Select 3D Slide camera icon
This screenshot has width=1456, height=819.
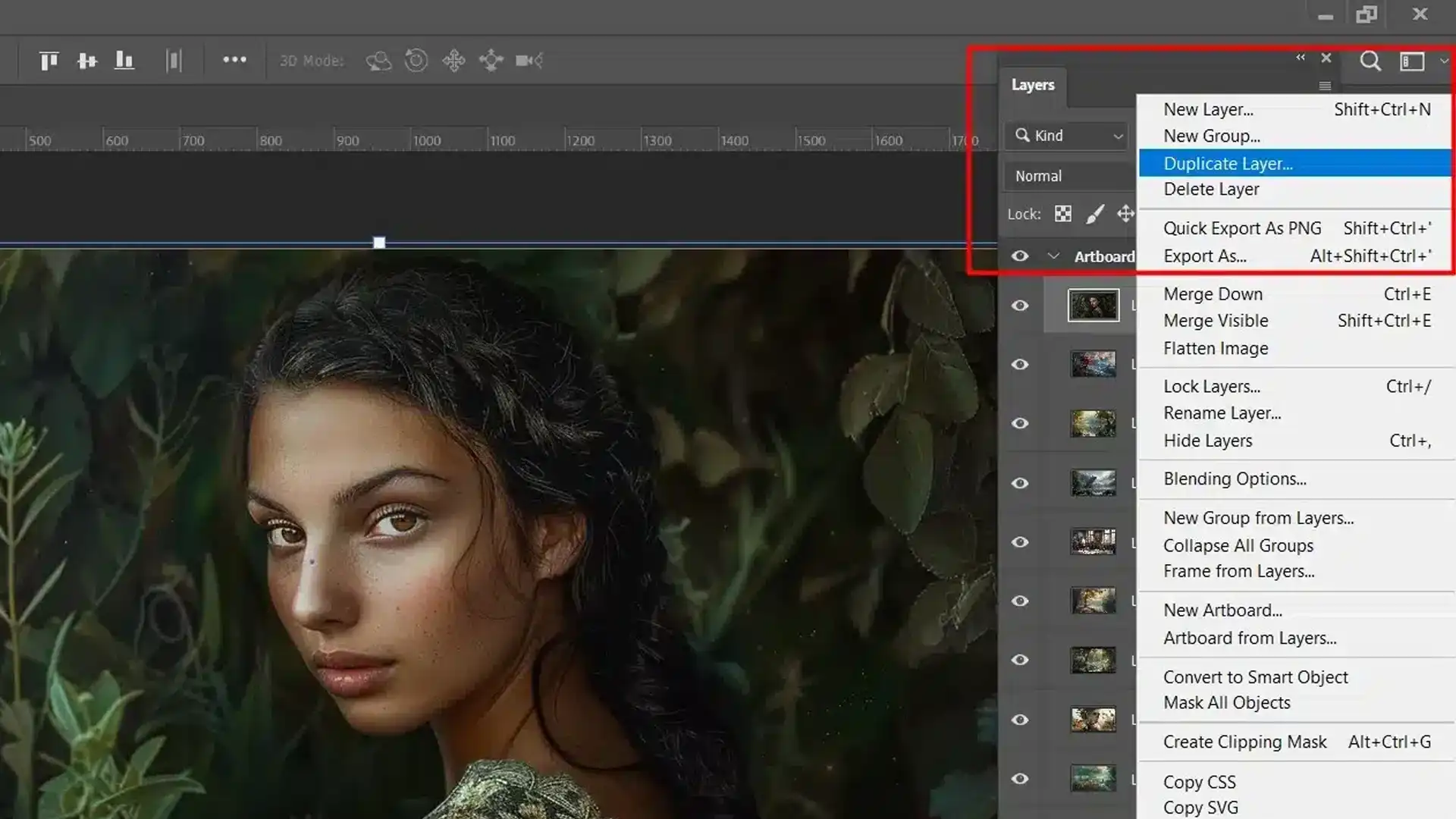491,61
